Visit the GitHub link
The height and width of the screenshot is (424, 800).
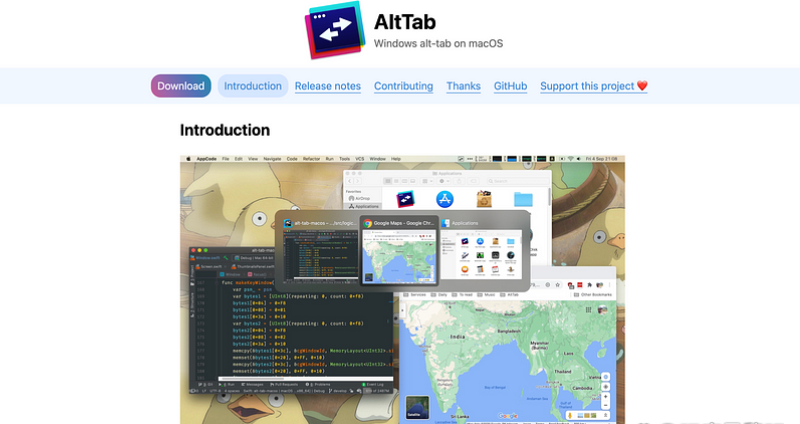click(x=510, y=86)
